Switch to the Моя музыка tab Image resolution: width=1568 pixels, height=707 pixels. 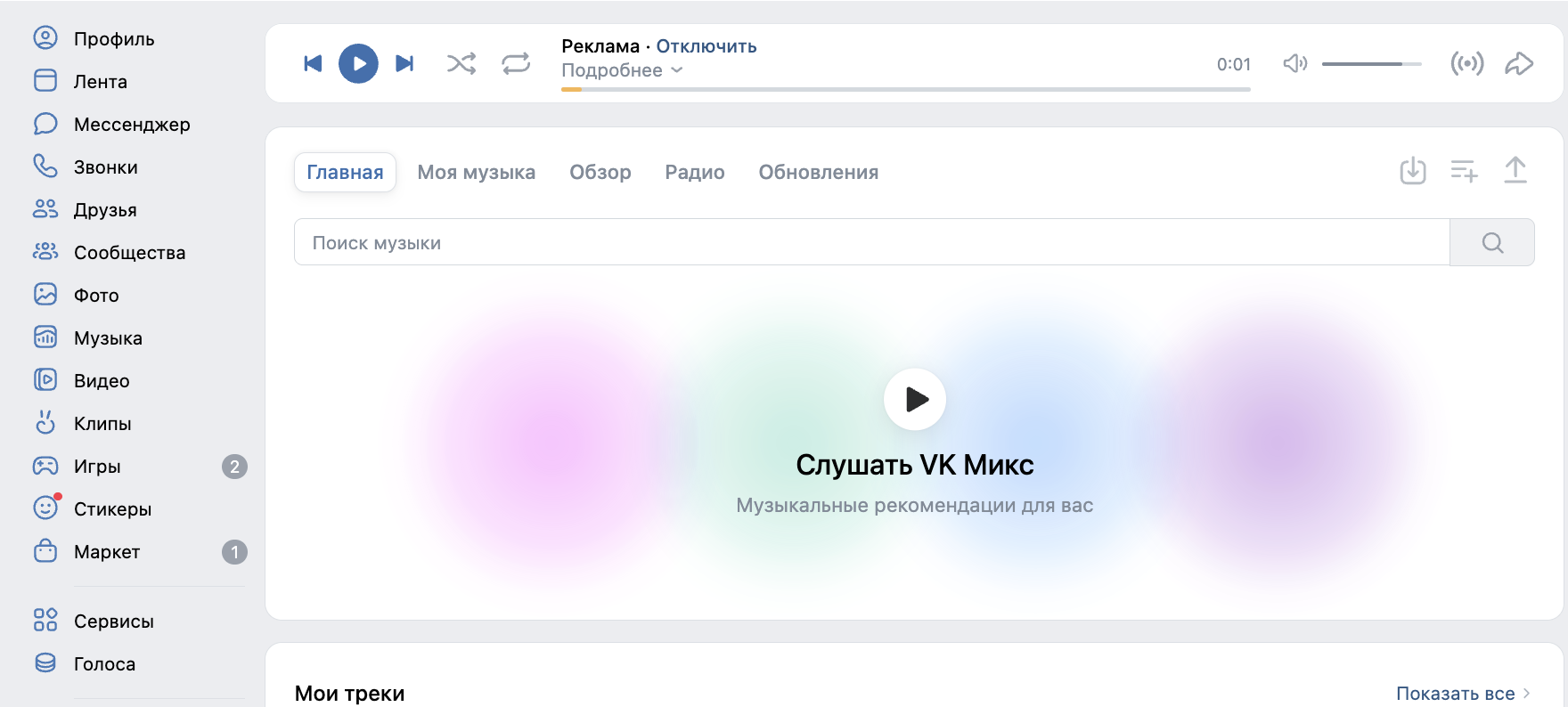[477, 172]
